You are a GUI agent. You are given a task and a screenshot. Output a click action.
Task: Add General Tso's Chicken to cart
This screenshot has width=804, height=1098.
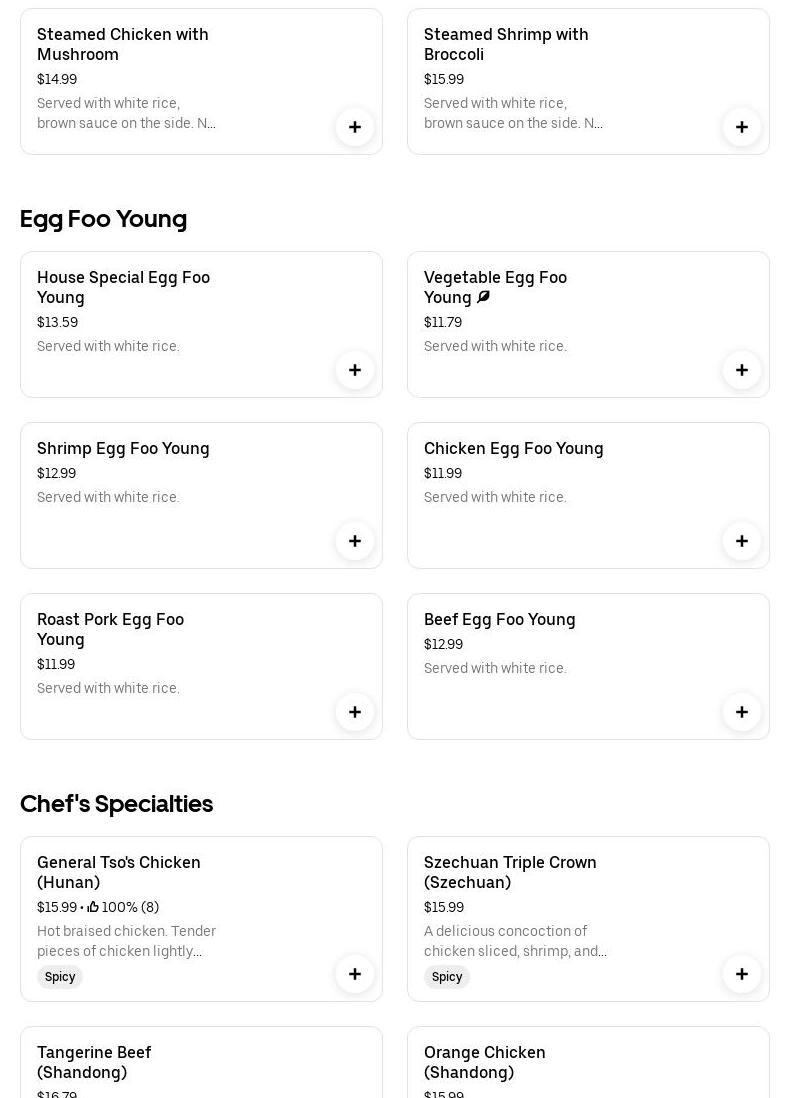coord(355,974)
